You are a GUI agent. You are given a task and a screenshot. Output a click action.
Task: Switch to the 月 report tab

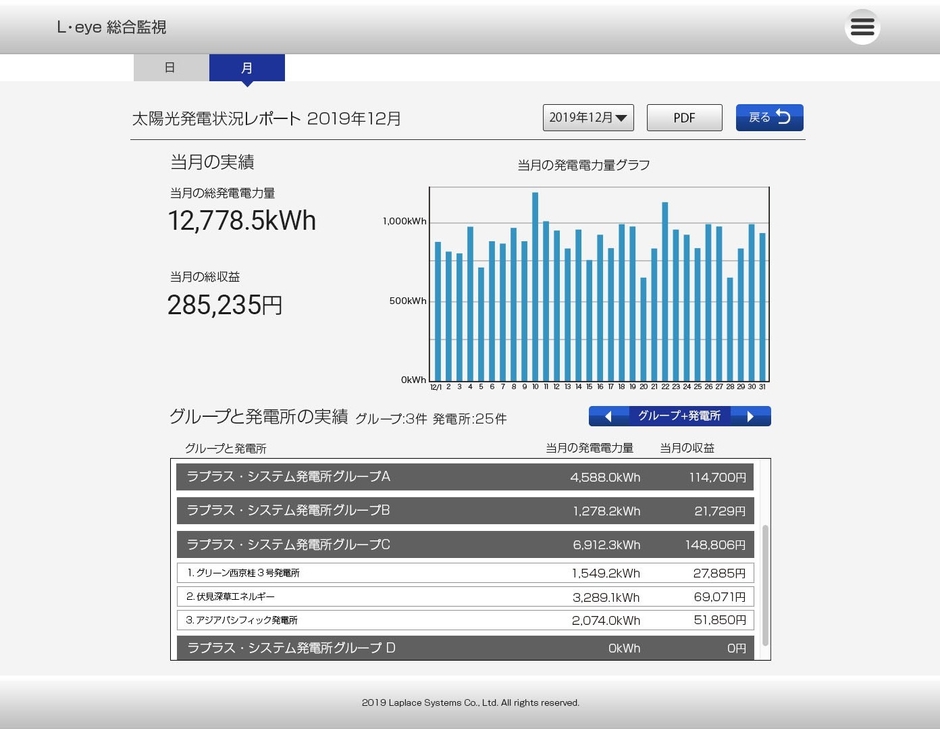point(247,67)
